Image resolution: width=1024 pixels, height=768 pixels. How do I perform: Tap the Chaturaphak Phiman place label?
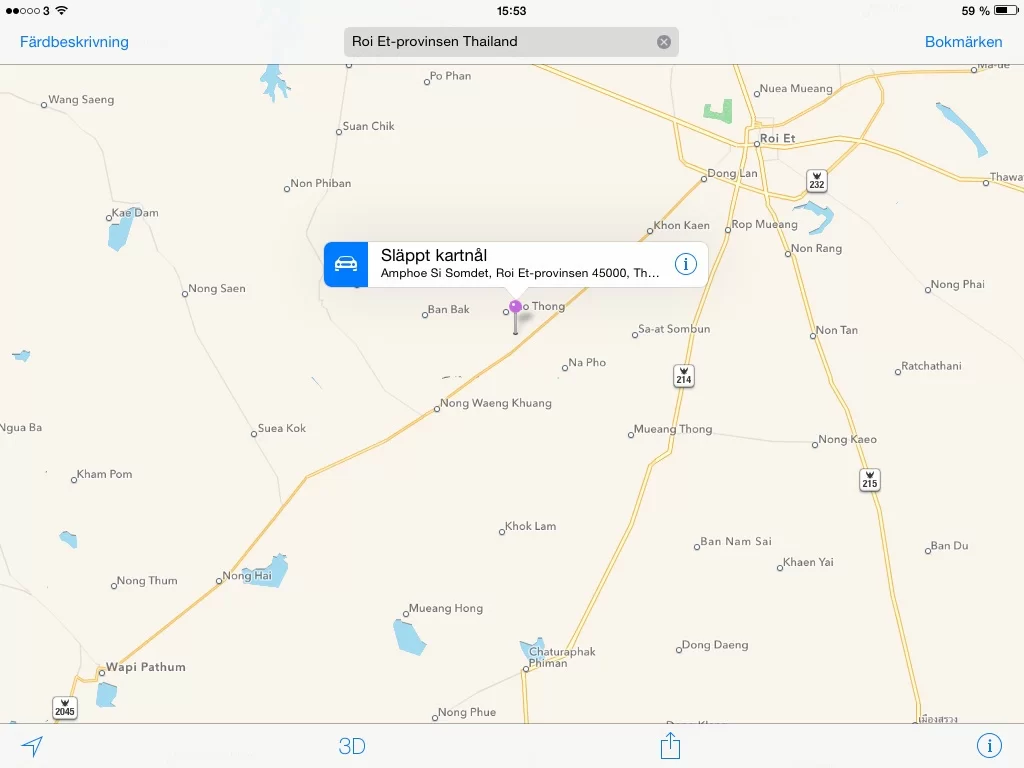tap(562, 657)
